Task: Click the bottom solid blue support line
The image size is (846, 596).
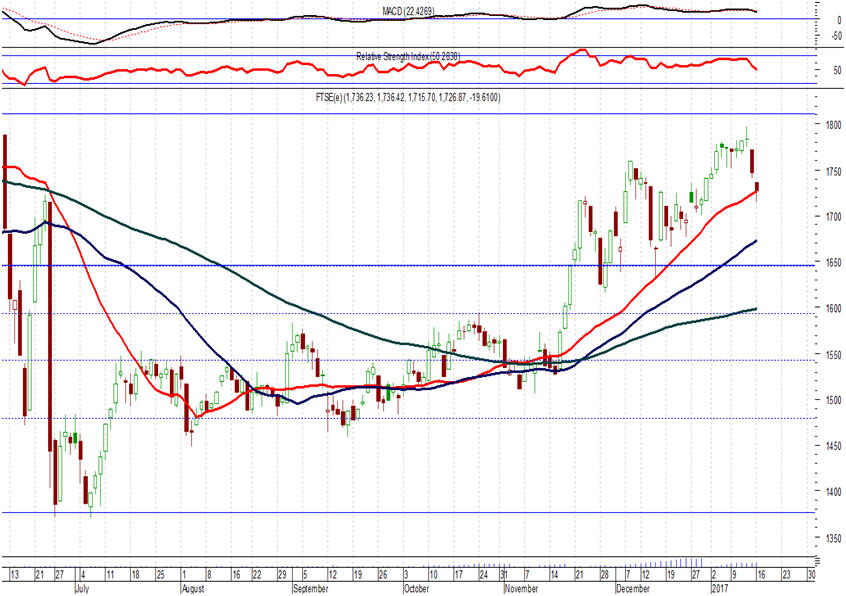Action: click(400, 512)
